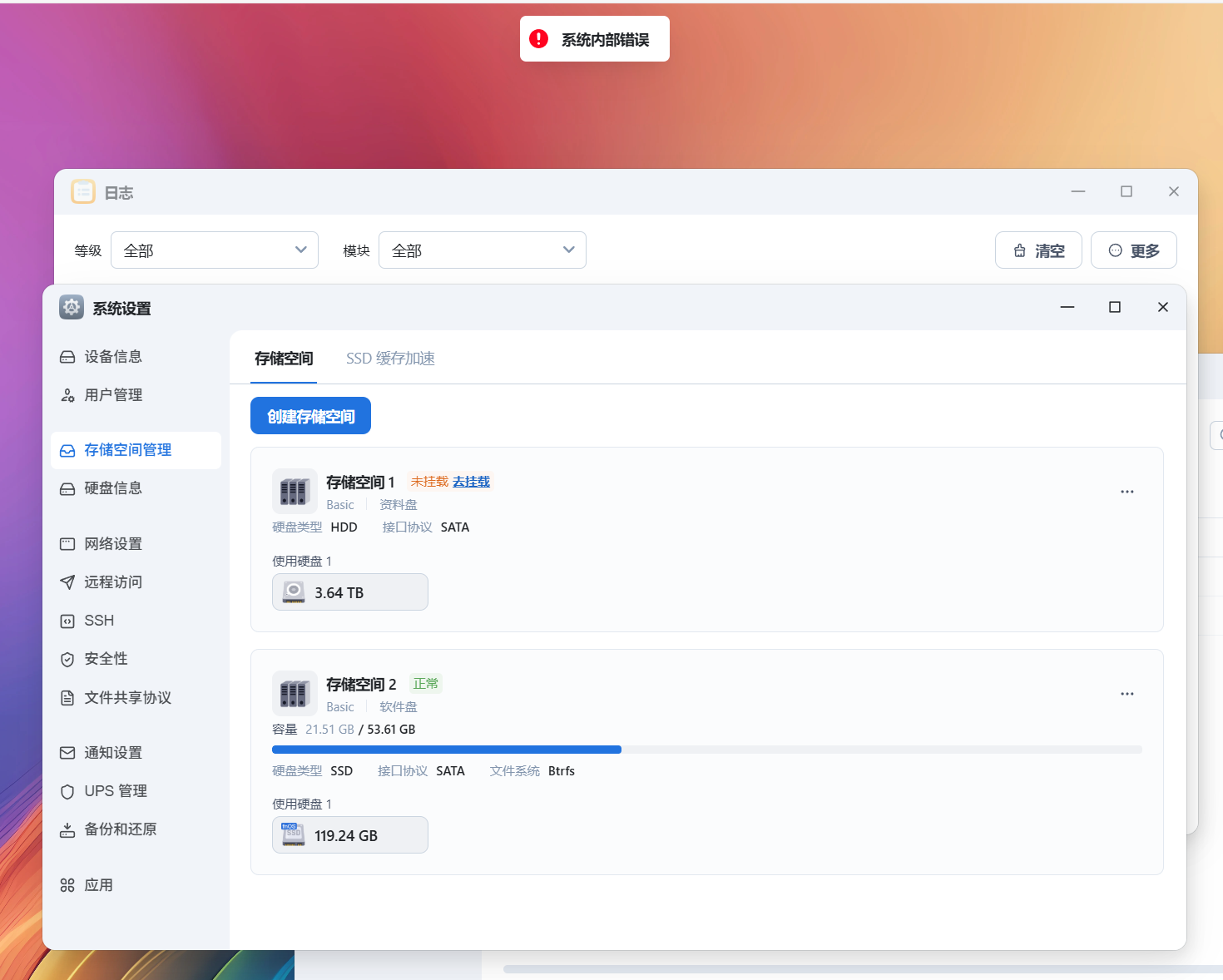The width and height of the screenshot is (1223, 980).
Task: Open 备份和还原 in the sidebar
Action: point(136,829)
